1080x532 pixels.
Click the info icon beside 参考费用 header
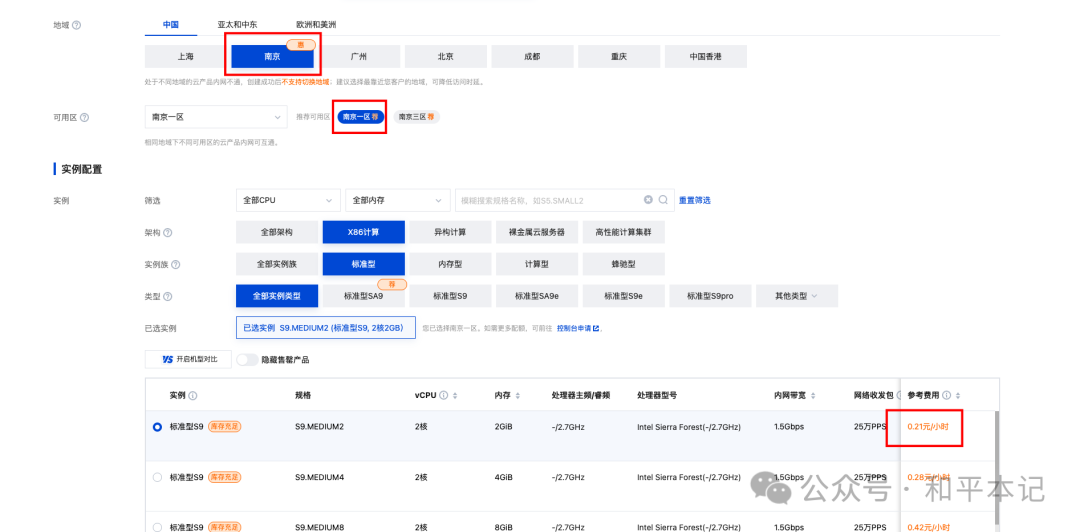click(946, 396)
